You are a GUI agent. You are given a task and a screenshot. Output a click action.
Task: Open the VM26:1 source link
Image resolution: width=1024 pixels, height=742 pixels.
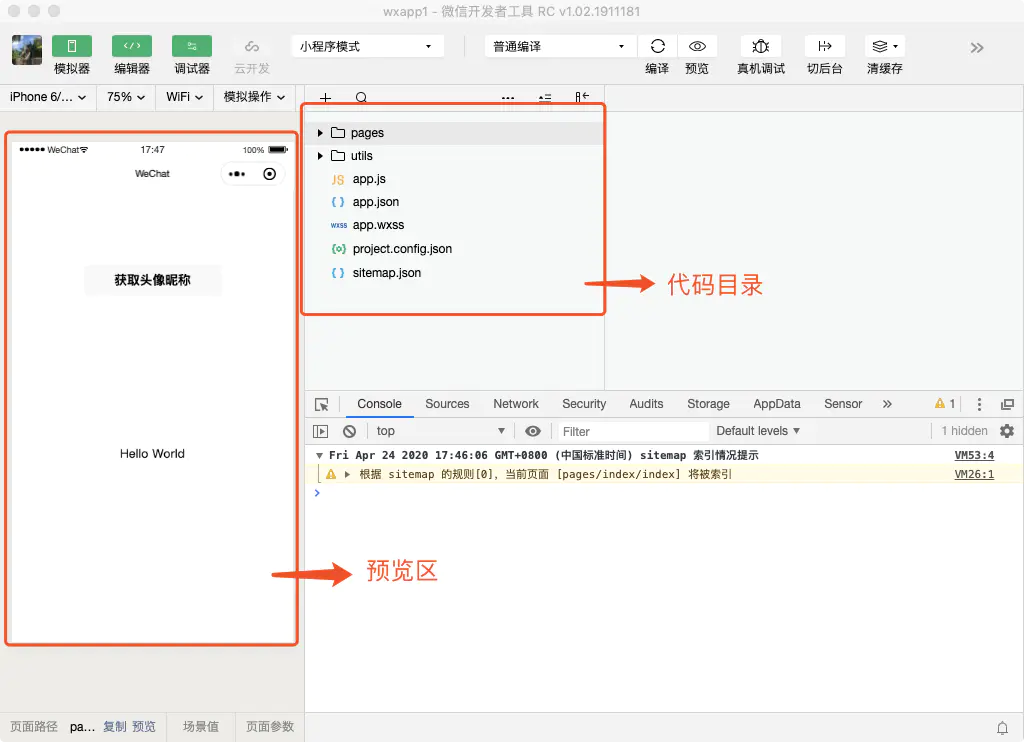pos(974,474)
